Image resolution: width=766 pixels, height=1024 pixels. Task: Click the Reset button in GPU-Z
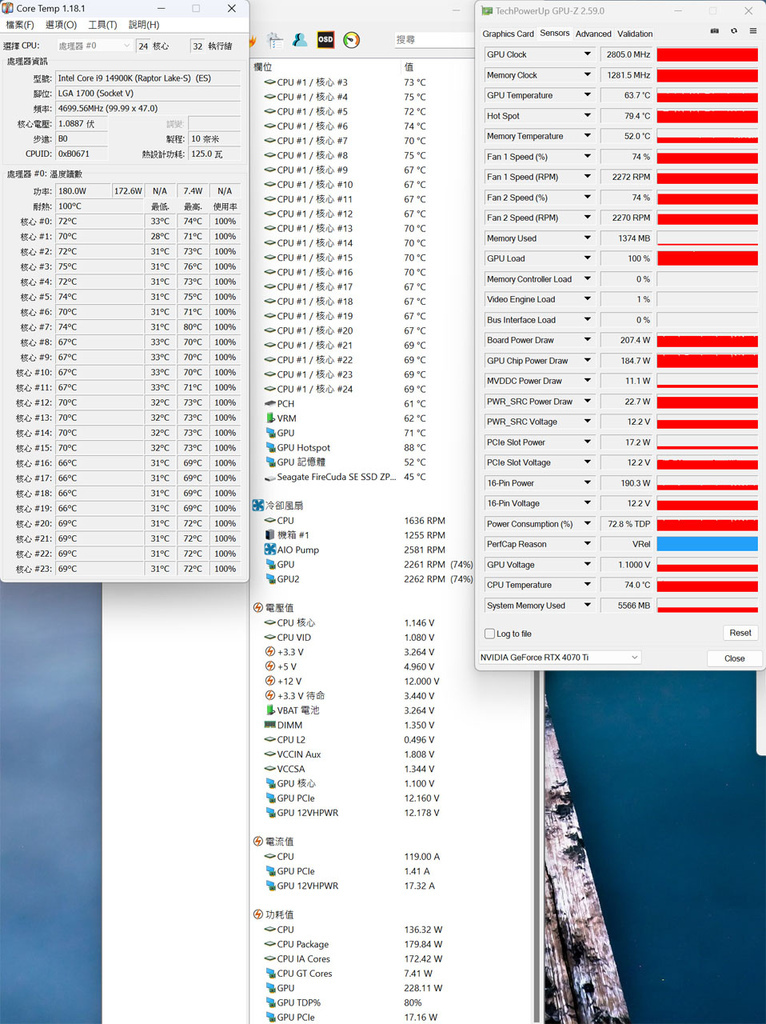pos(740,633)
